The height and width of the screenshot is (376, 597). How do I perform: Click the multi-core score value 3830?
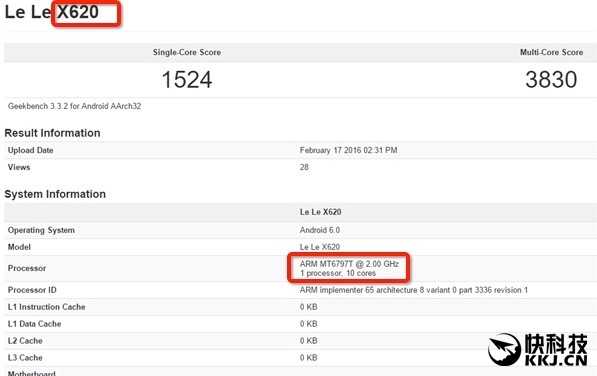coord(551,80)
